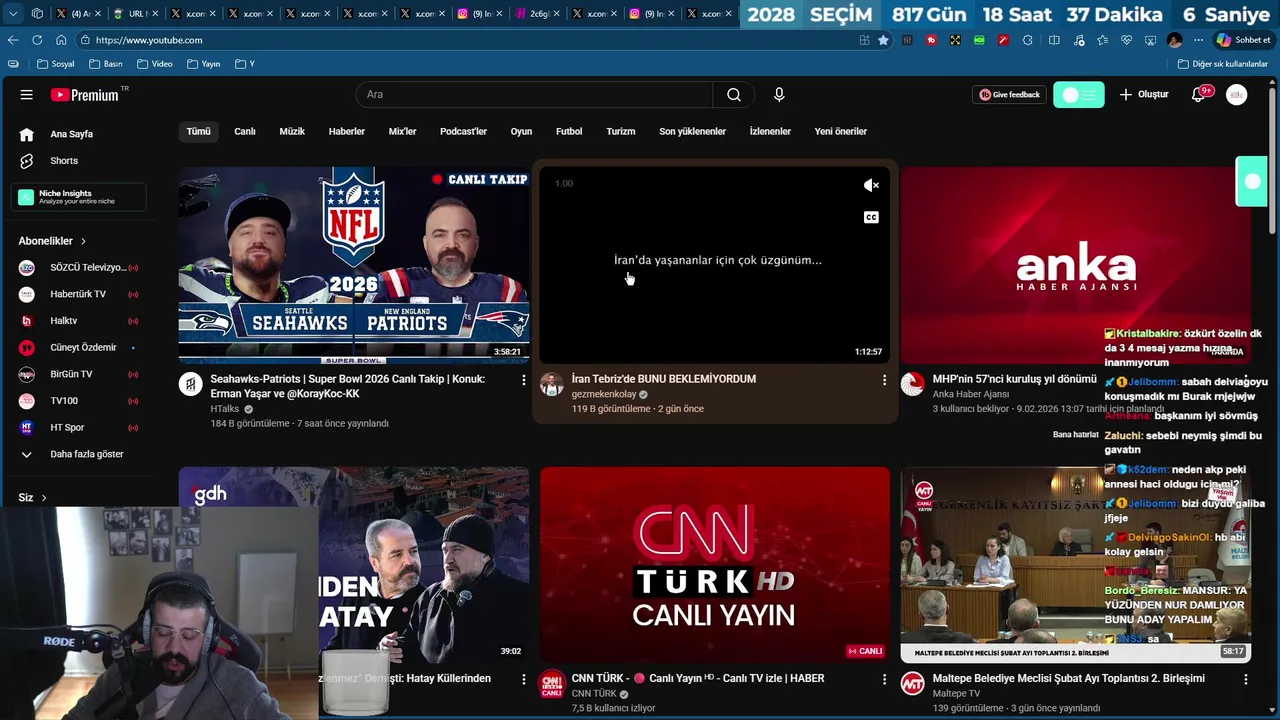The height and width of the screenshot is (720, 1280).
Task: Open Anka Haber Ajansı channel avatar
Action: click(x=913, y=384)
